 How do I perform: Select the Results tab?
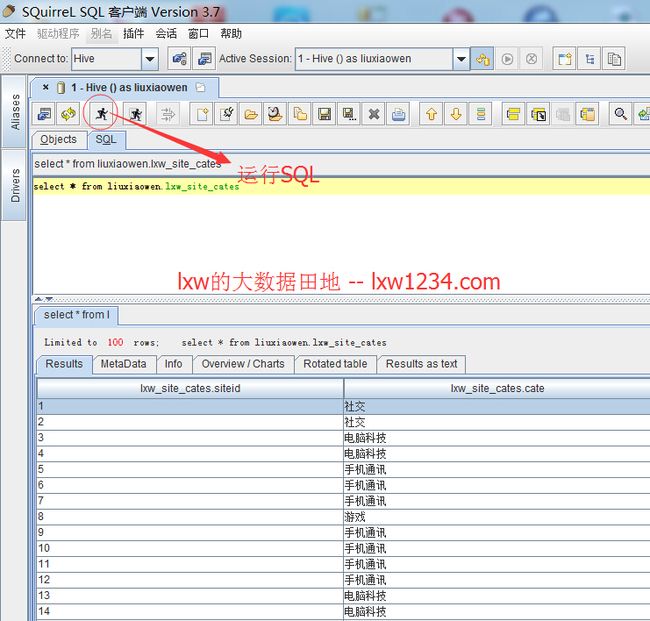(x=64, y=364)
